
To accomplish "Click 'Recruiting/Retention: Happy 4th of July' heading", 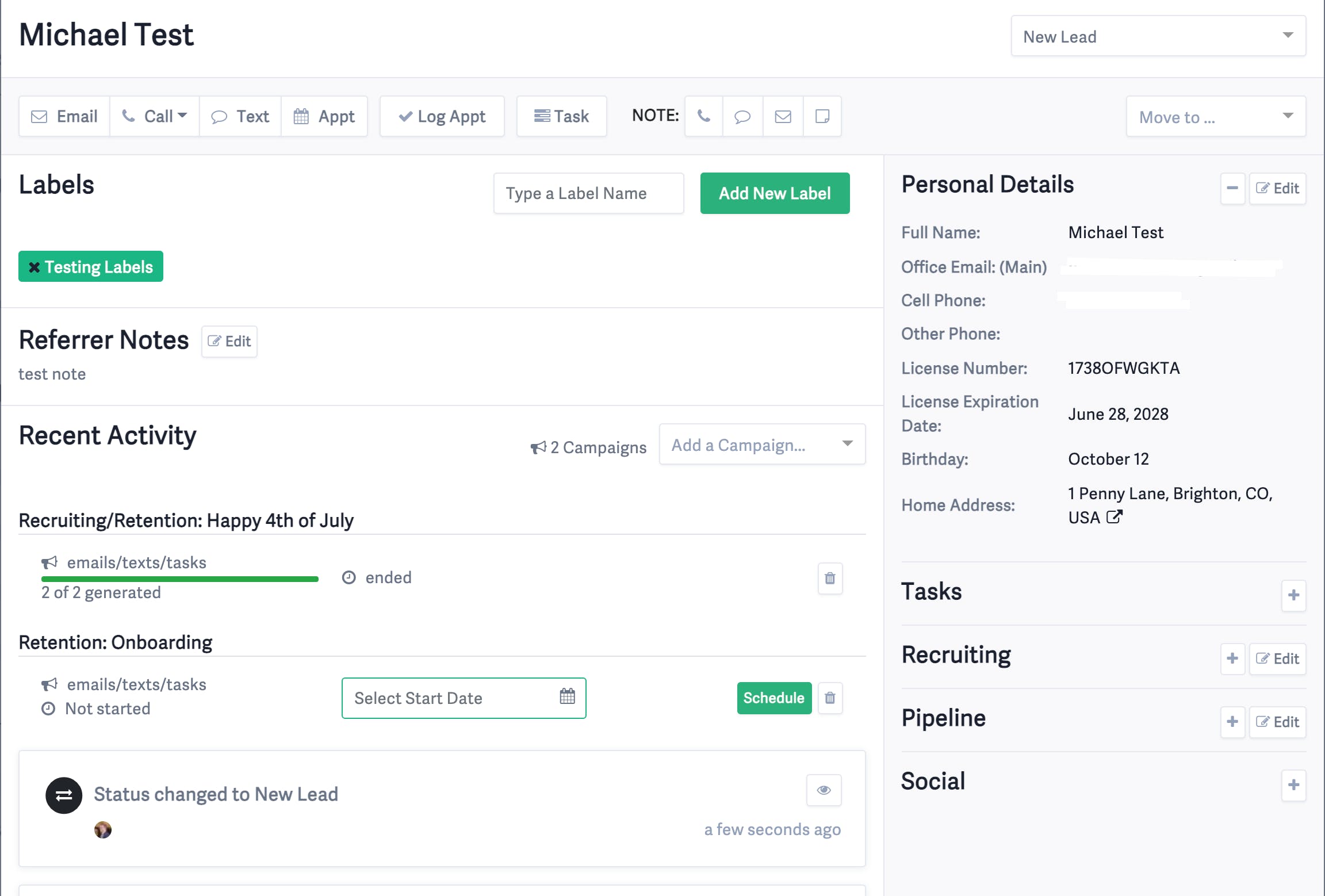I will click(186, 520).
